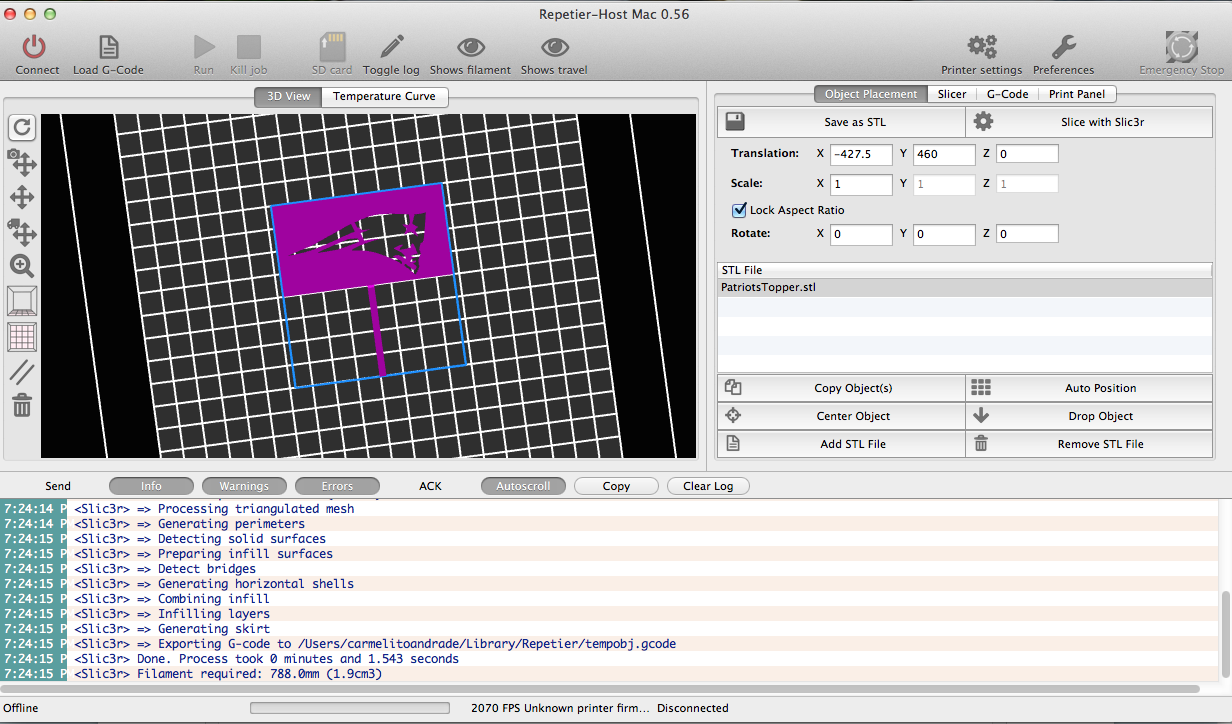Toggle the Warnings log filter
Viewport: 1232px width, 724px height.
244,486
